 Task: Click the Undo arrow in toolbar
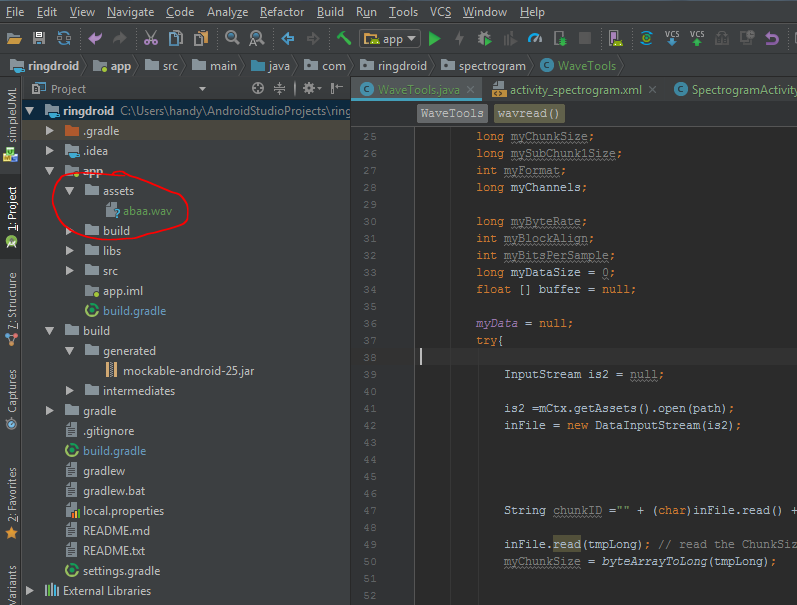click(x=95, y=39)
